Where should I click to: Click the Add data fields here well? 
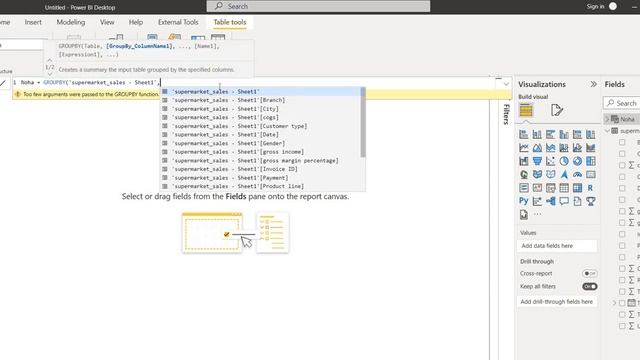click(x=557, y=246)
